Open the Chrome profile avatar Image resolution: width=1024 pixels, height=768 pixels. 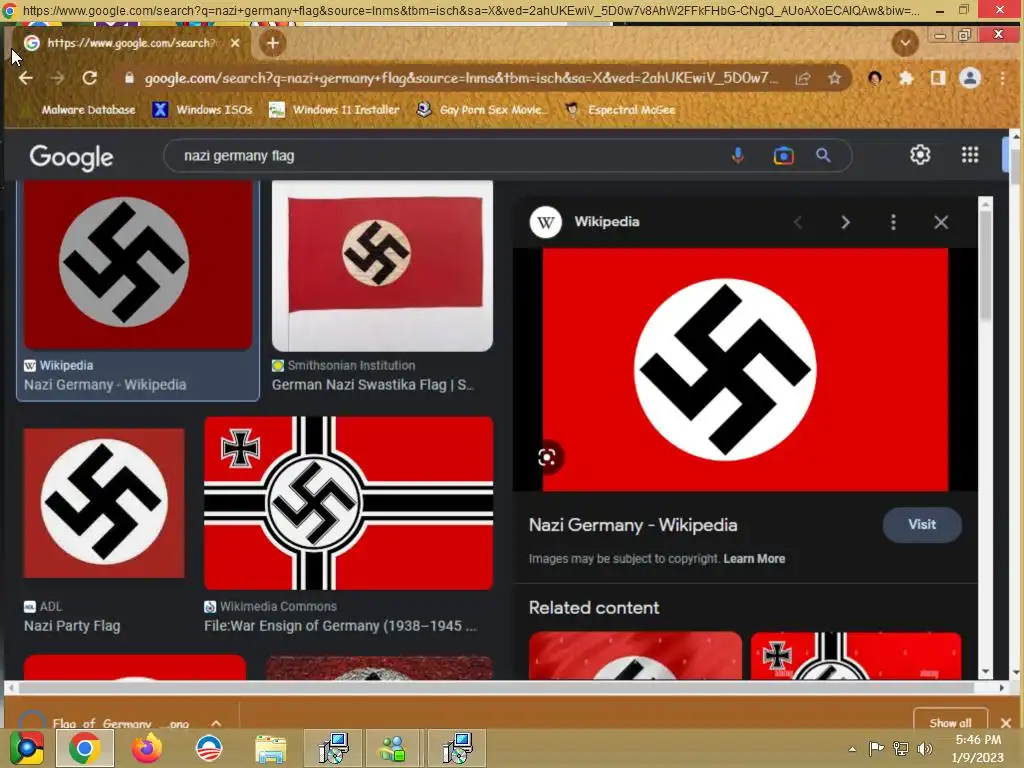970,78
